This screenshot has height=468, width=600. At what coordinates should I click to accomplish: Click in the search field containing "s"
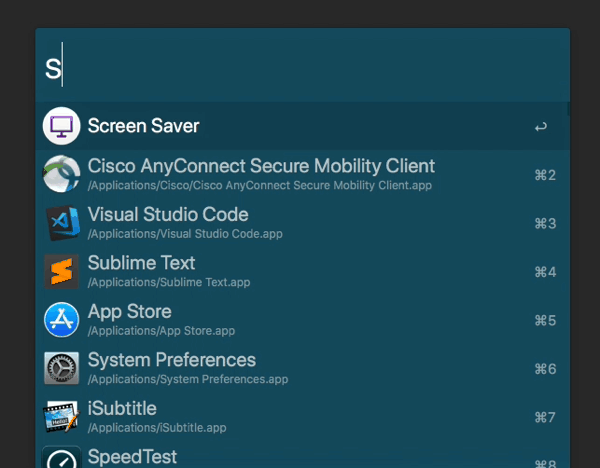coord(302,65)
